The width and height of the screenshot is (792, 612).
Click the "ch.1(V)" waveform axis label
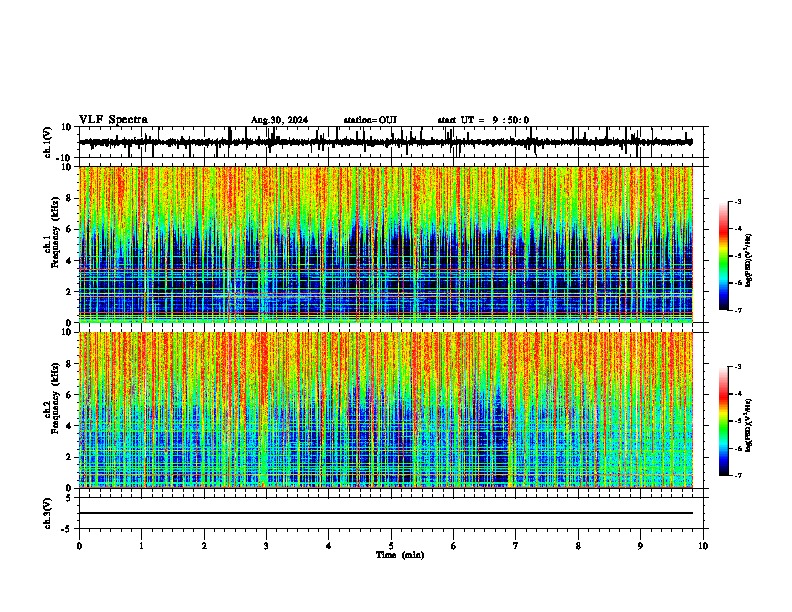pos(48,142)
